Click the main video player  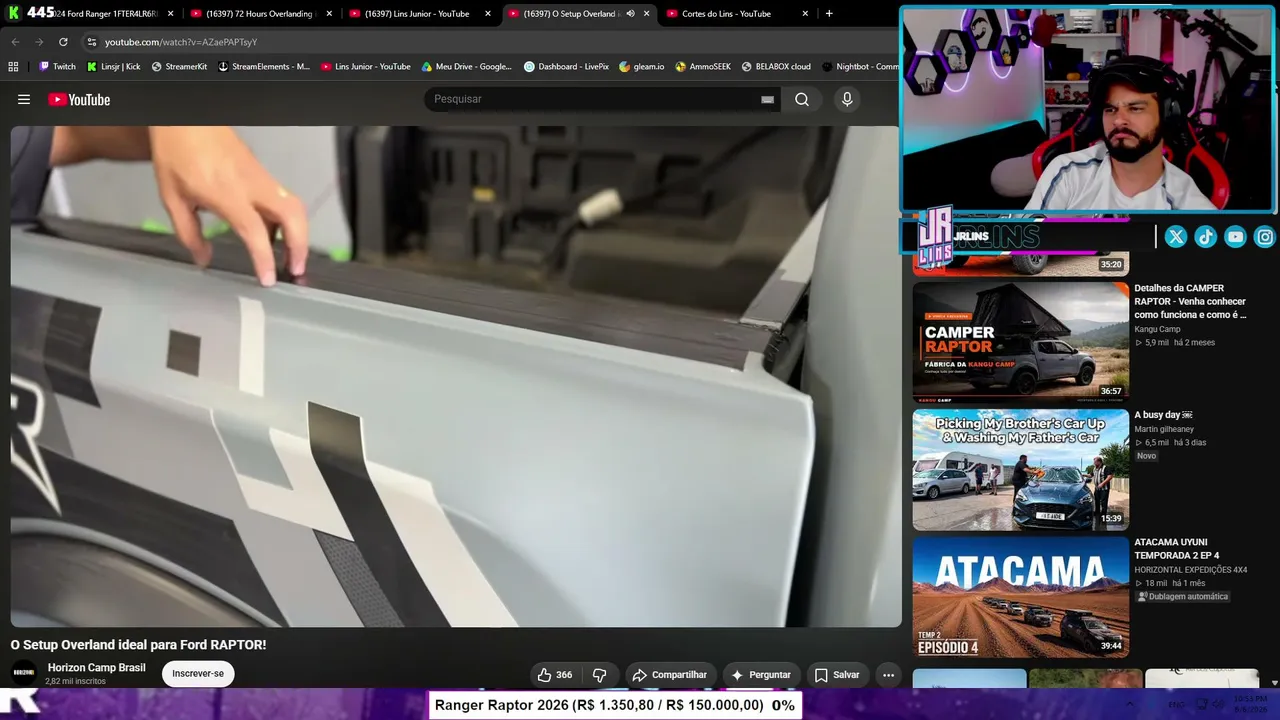click(x=456, y=377)
